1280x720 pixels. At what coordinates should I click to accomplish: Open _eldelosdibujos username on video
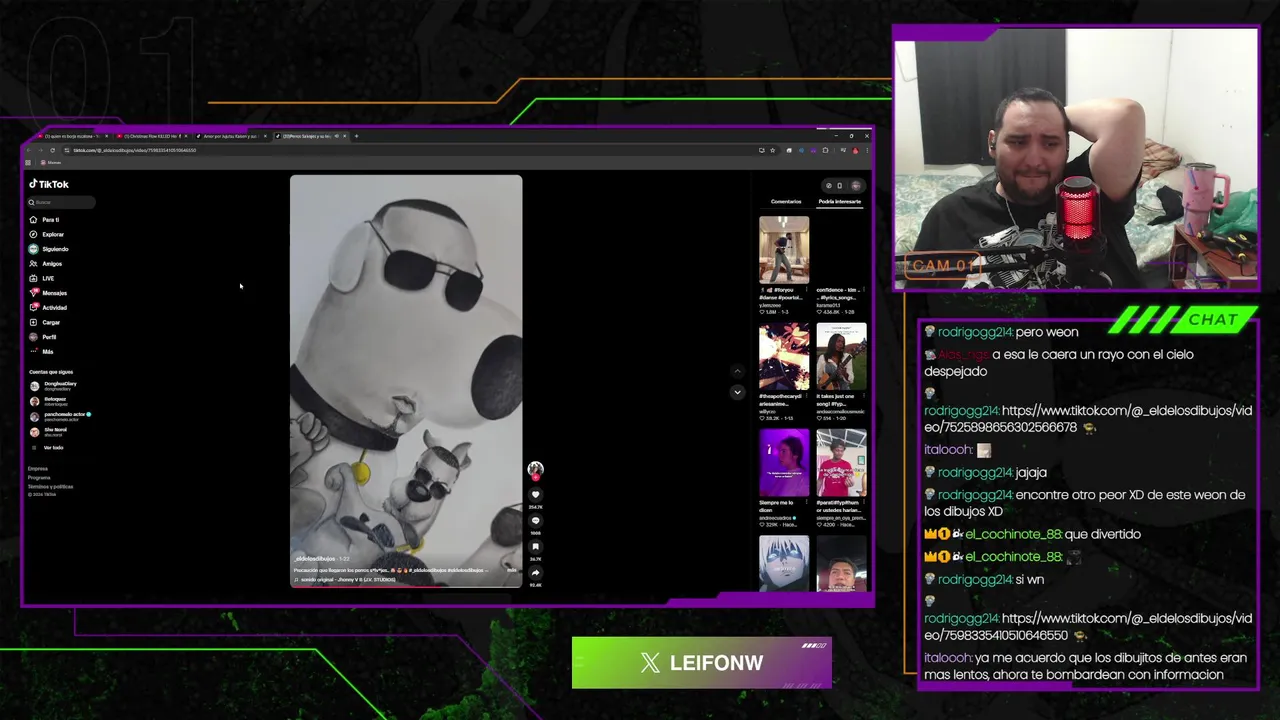[x=314, y=559]
